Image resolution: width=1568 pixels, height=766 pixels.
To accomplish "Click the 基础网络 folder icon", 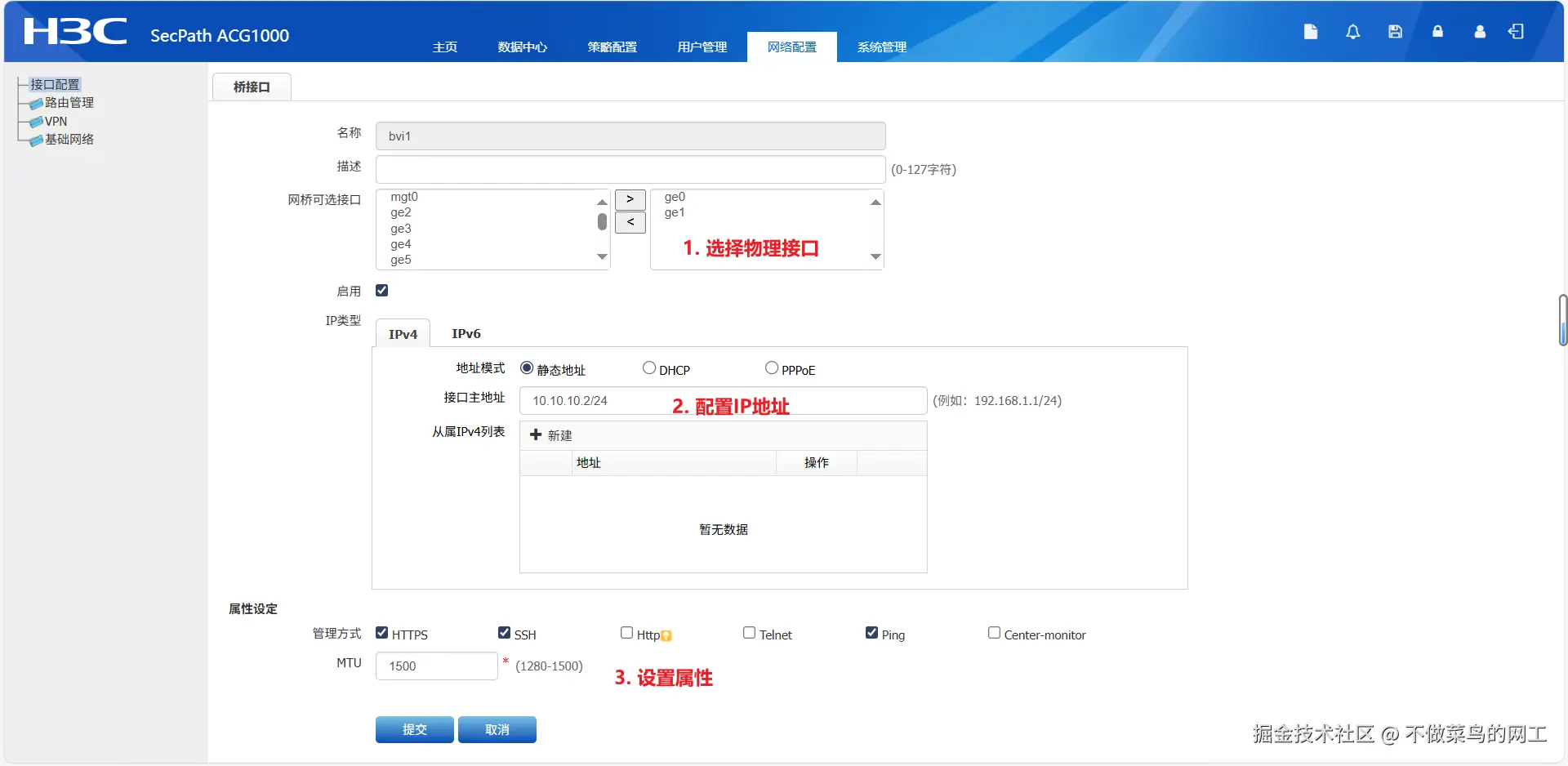I will [x=36, y=140].
